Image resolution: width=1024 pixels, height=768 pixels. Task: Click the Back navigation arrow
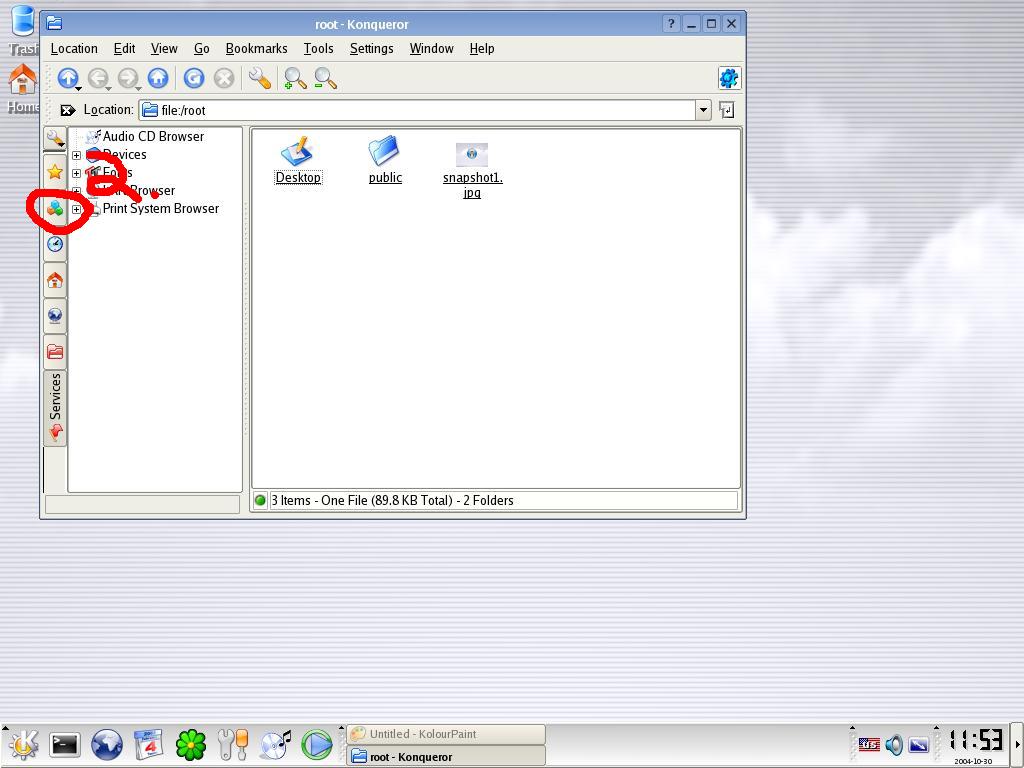pos(98,78)
